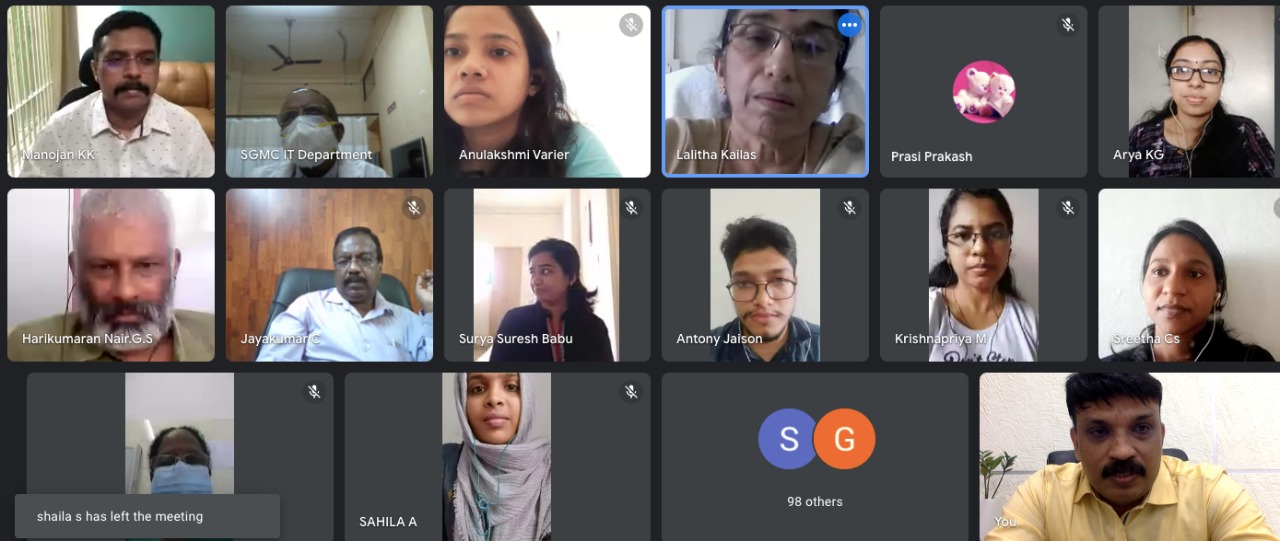
Task: Select Arya KG's video tile
Action: (x=1189, y=92)
